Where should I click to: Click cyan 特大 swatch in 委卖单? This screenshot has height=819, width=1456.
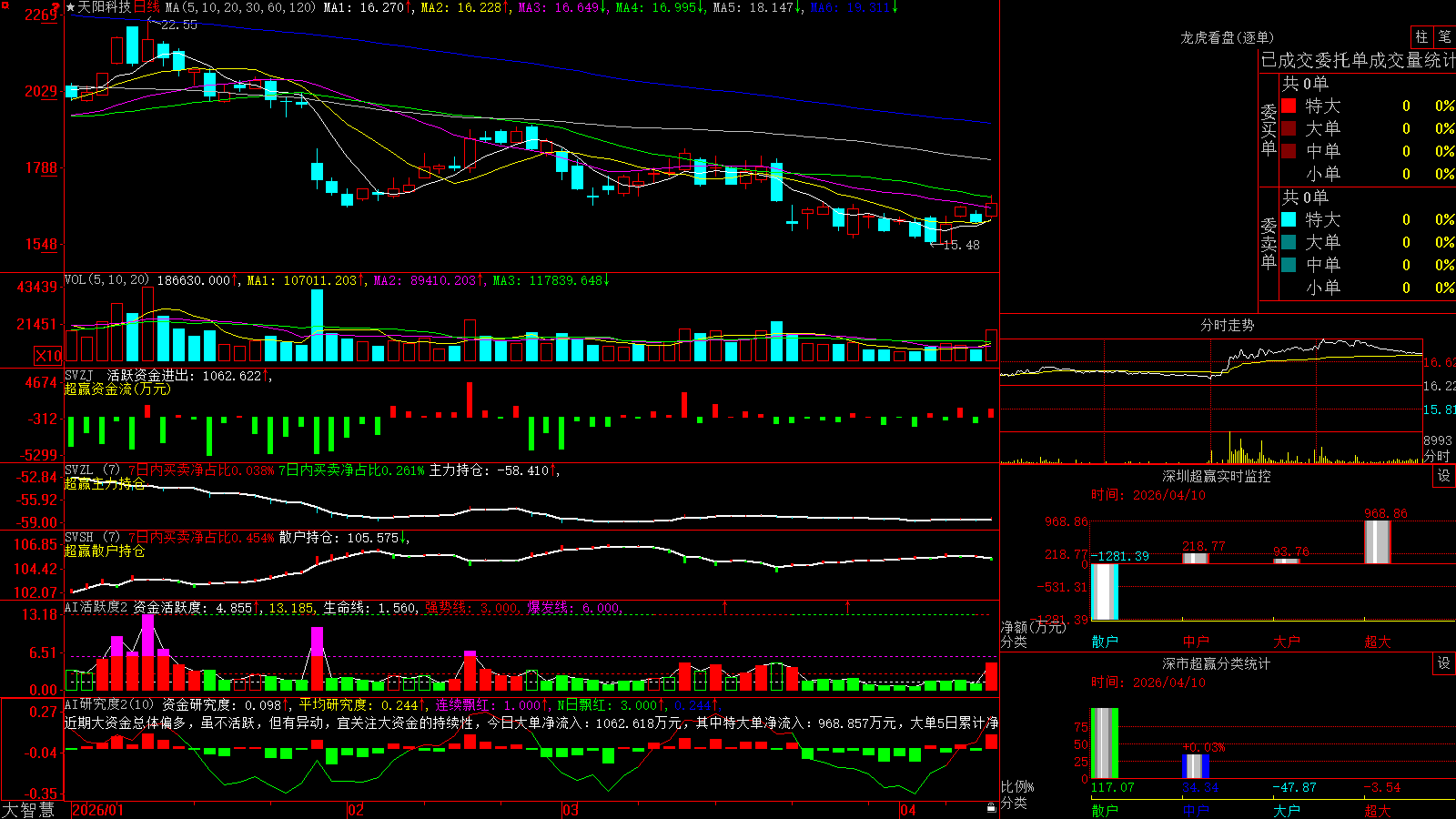(1289, 219)
